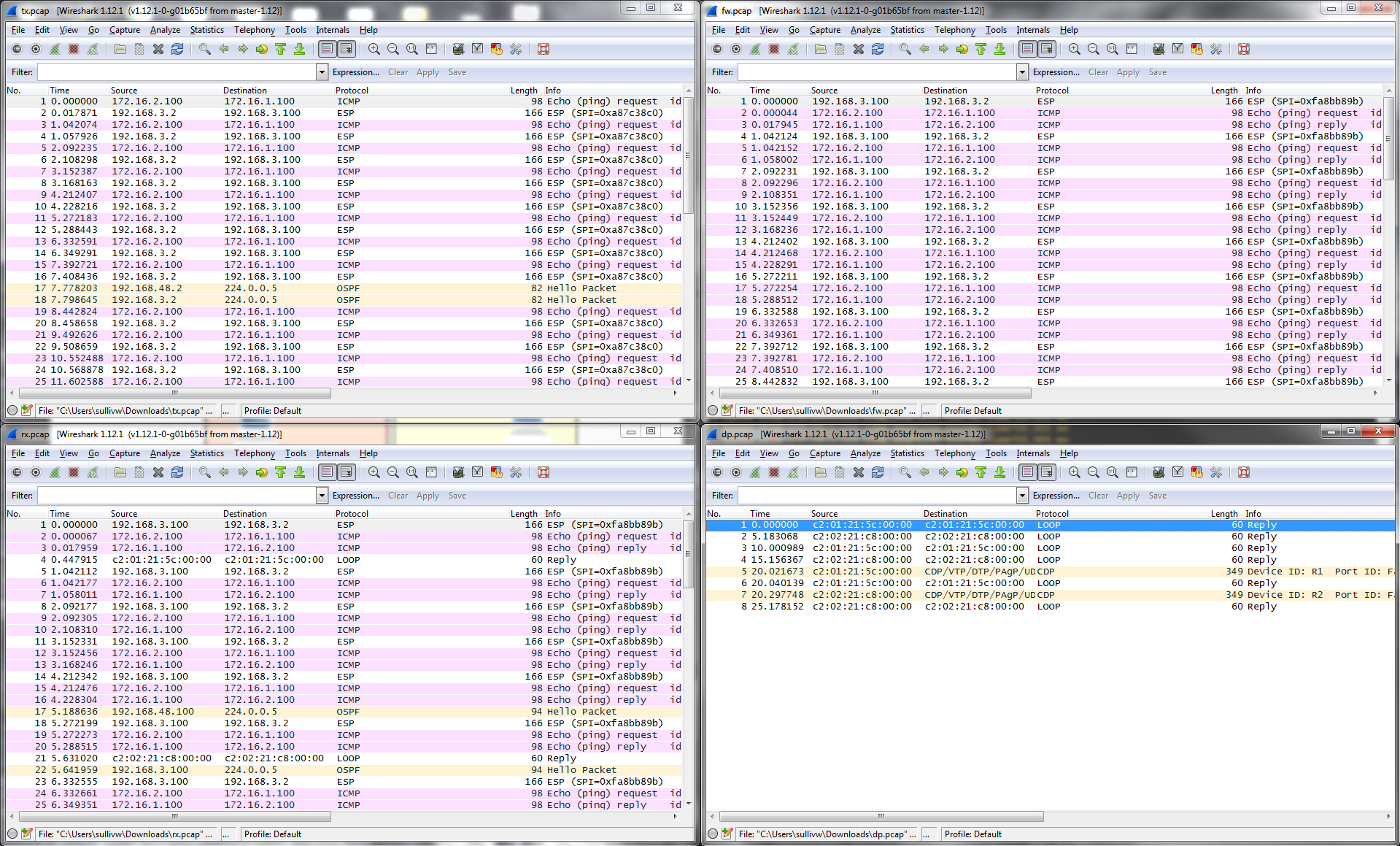Click Clear filter button in rx.pcap window
This screenshot has height=846, width=1400.
tap(398, 496)
